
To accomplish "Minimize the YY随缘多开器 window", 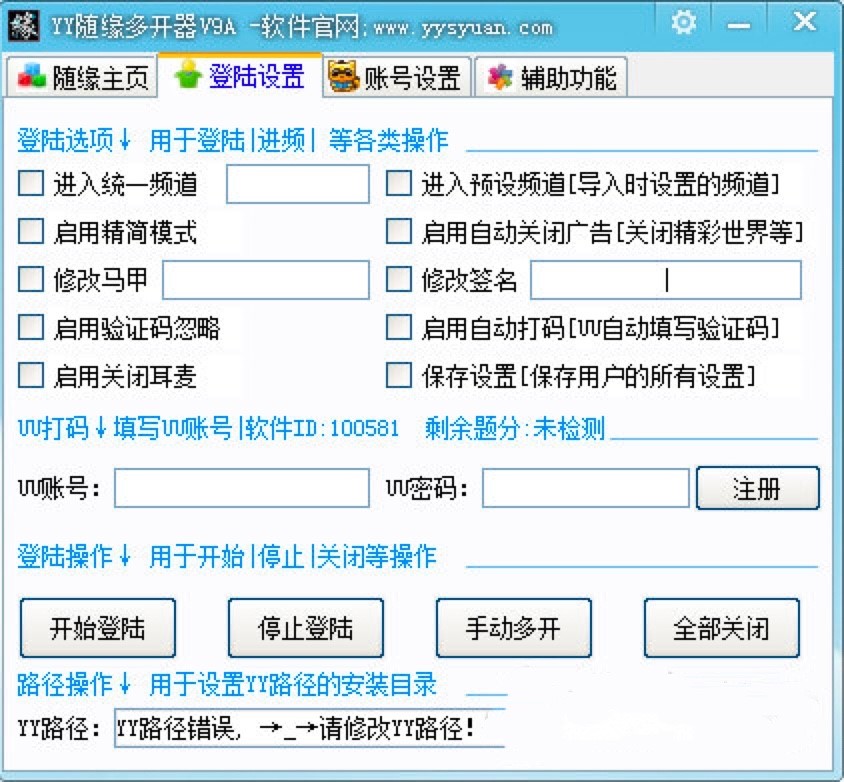I will tap(739, 25).
